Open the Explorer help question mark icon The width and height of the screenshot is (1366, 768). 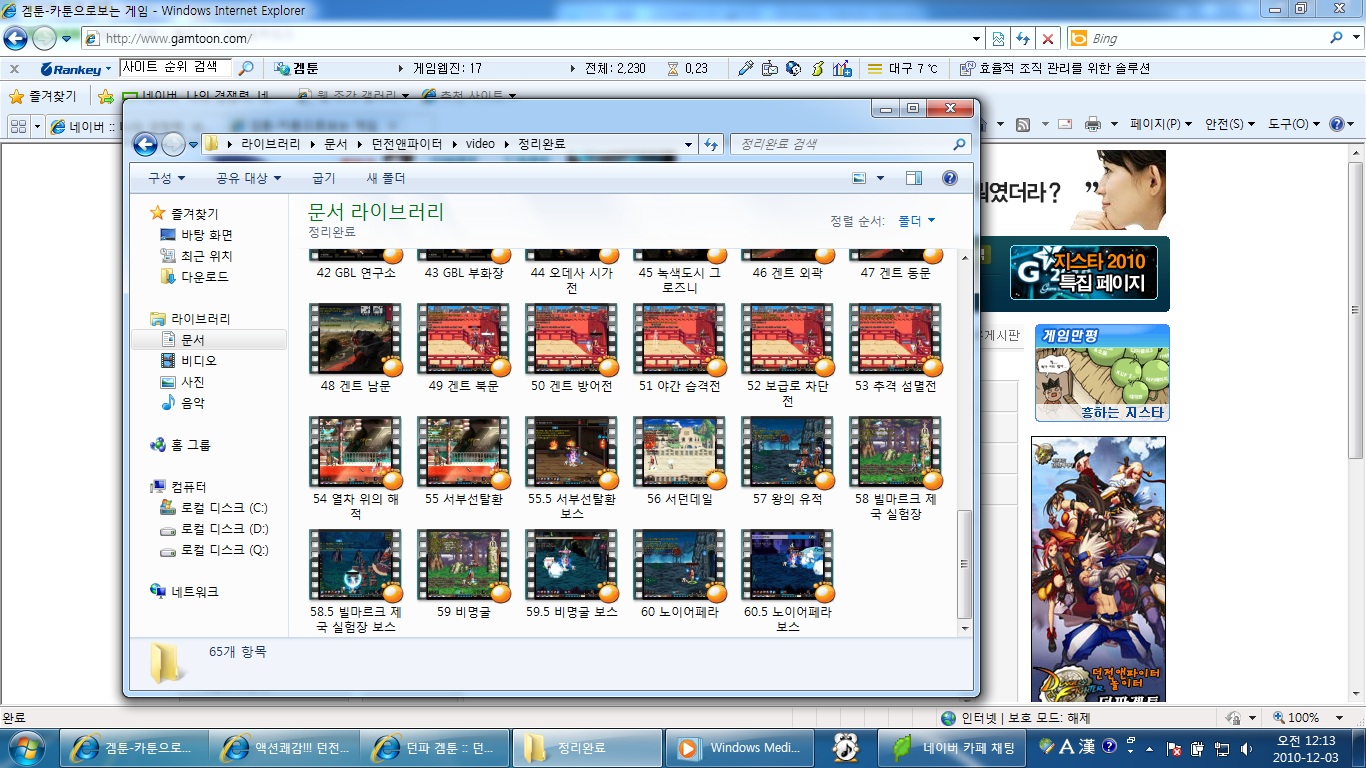coord(950,178)
